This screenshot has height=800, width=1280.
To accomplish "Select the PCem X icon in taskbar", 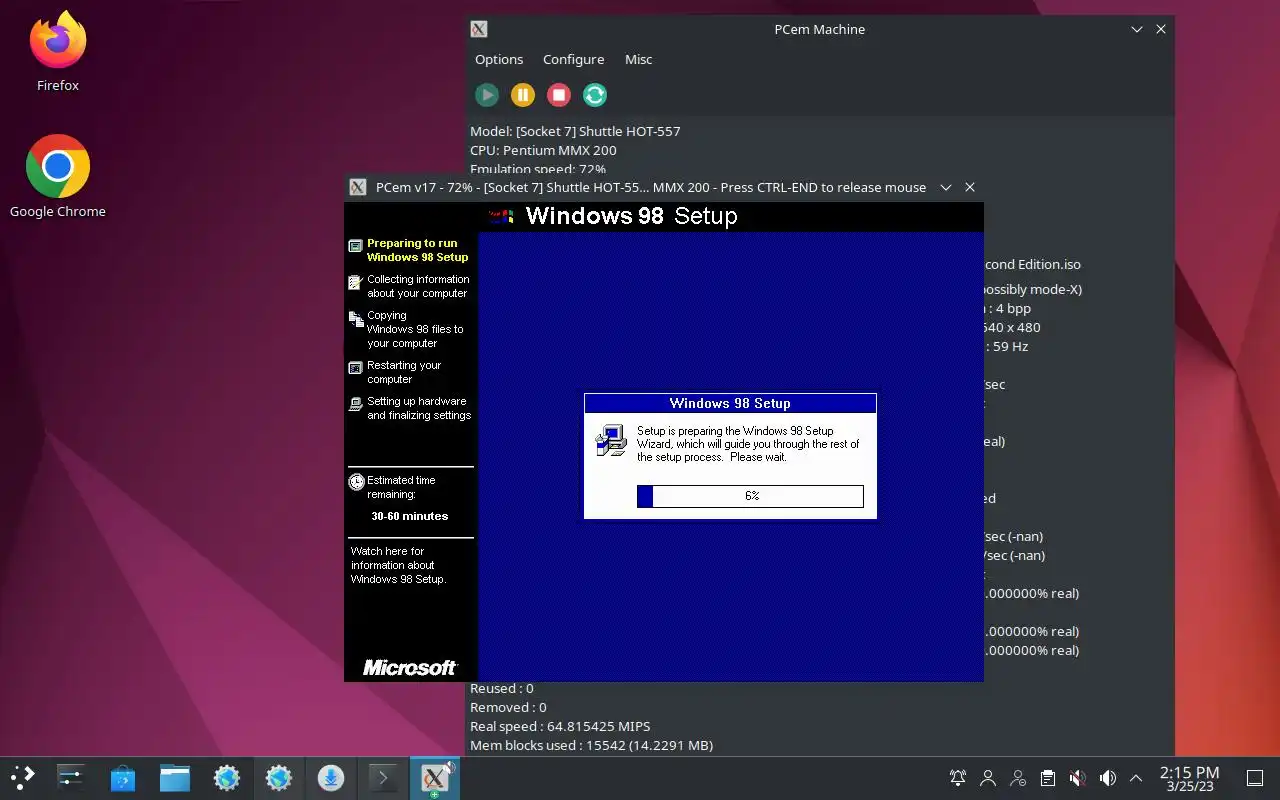I will pos(435,777).
